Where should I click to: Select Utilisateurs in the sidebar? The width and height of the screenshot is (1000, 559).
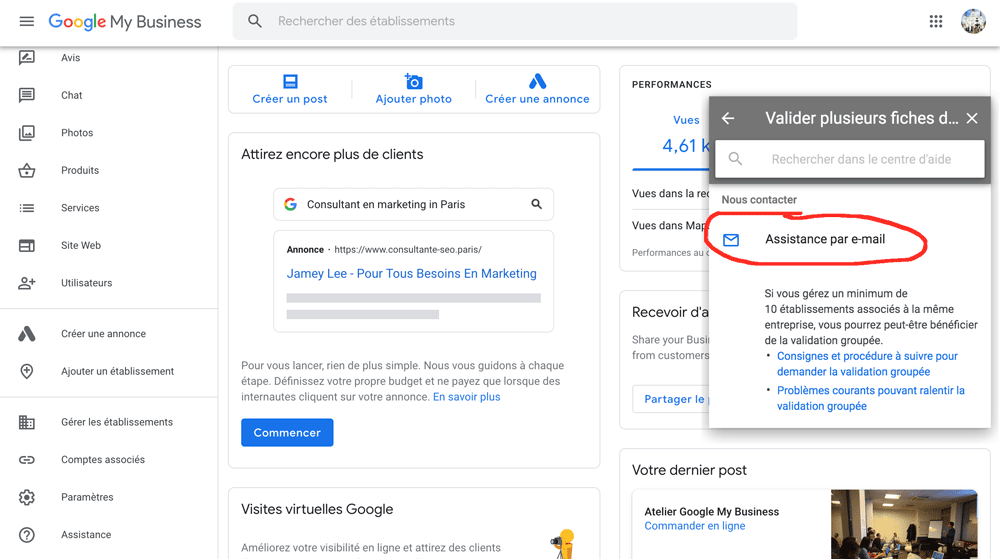pos(87,283)
